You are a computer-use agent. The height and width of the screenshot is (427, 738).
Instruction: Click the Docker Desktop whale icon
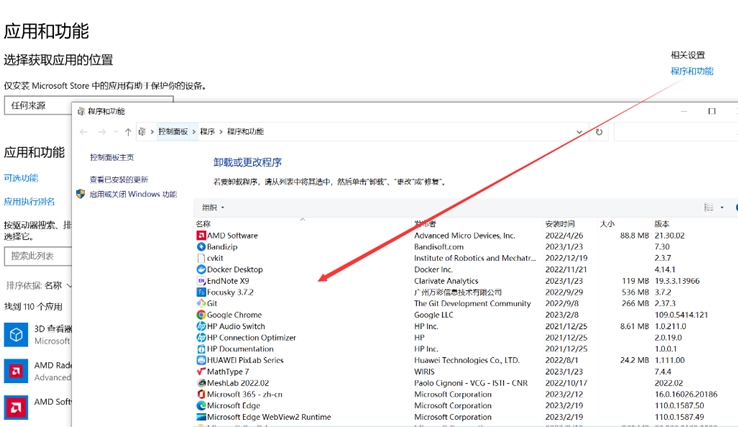(201, 269)
